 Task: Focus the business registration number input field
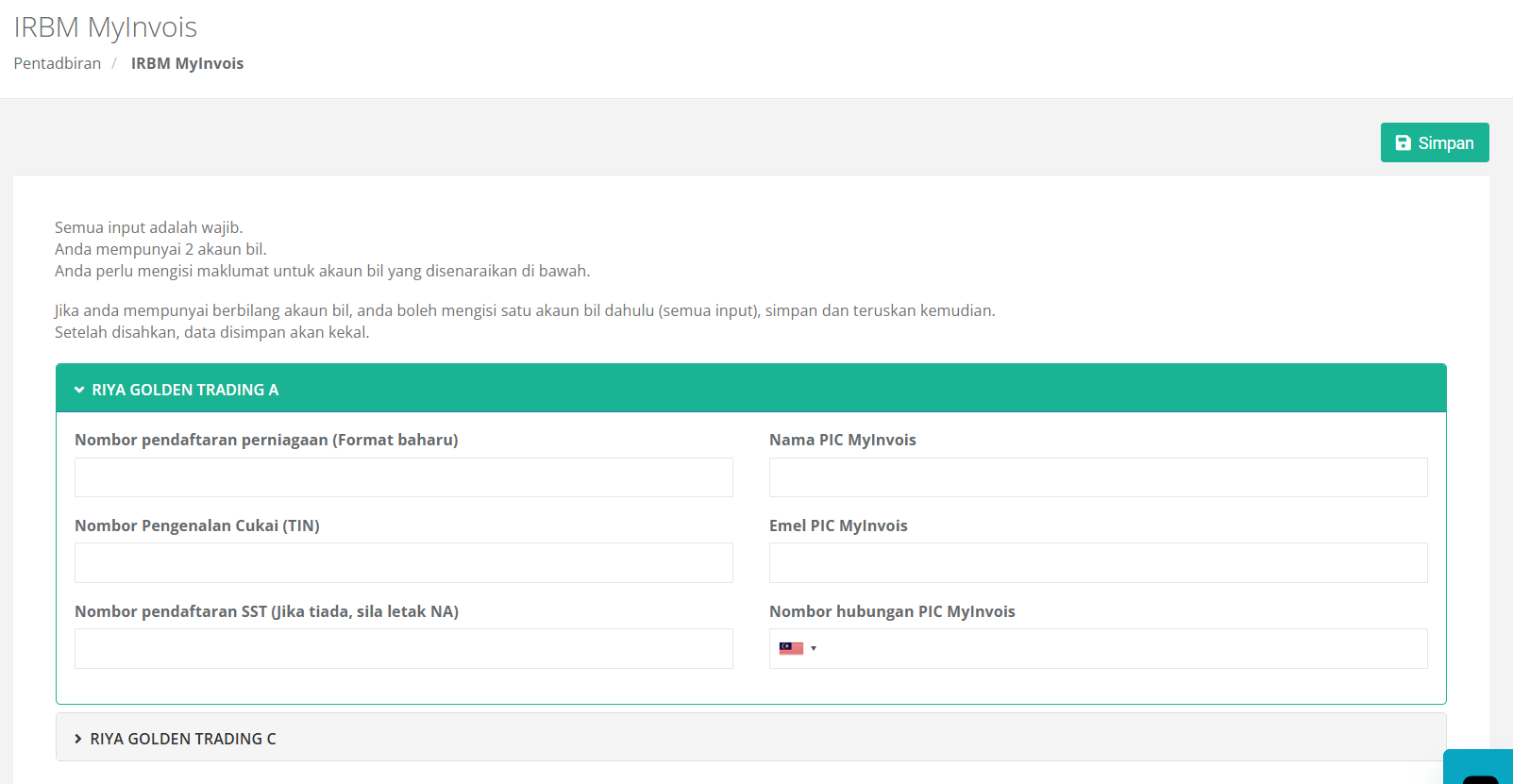pos(403,477)
